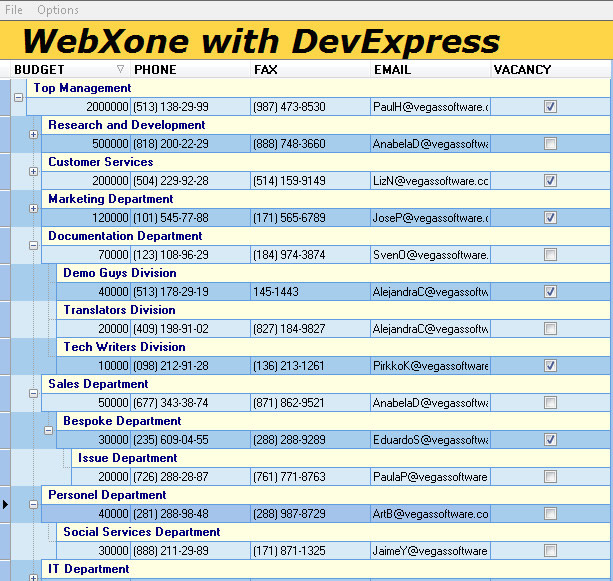Select the Customer Services row title
The image size is (613, 581).
(x=100, y=162)
